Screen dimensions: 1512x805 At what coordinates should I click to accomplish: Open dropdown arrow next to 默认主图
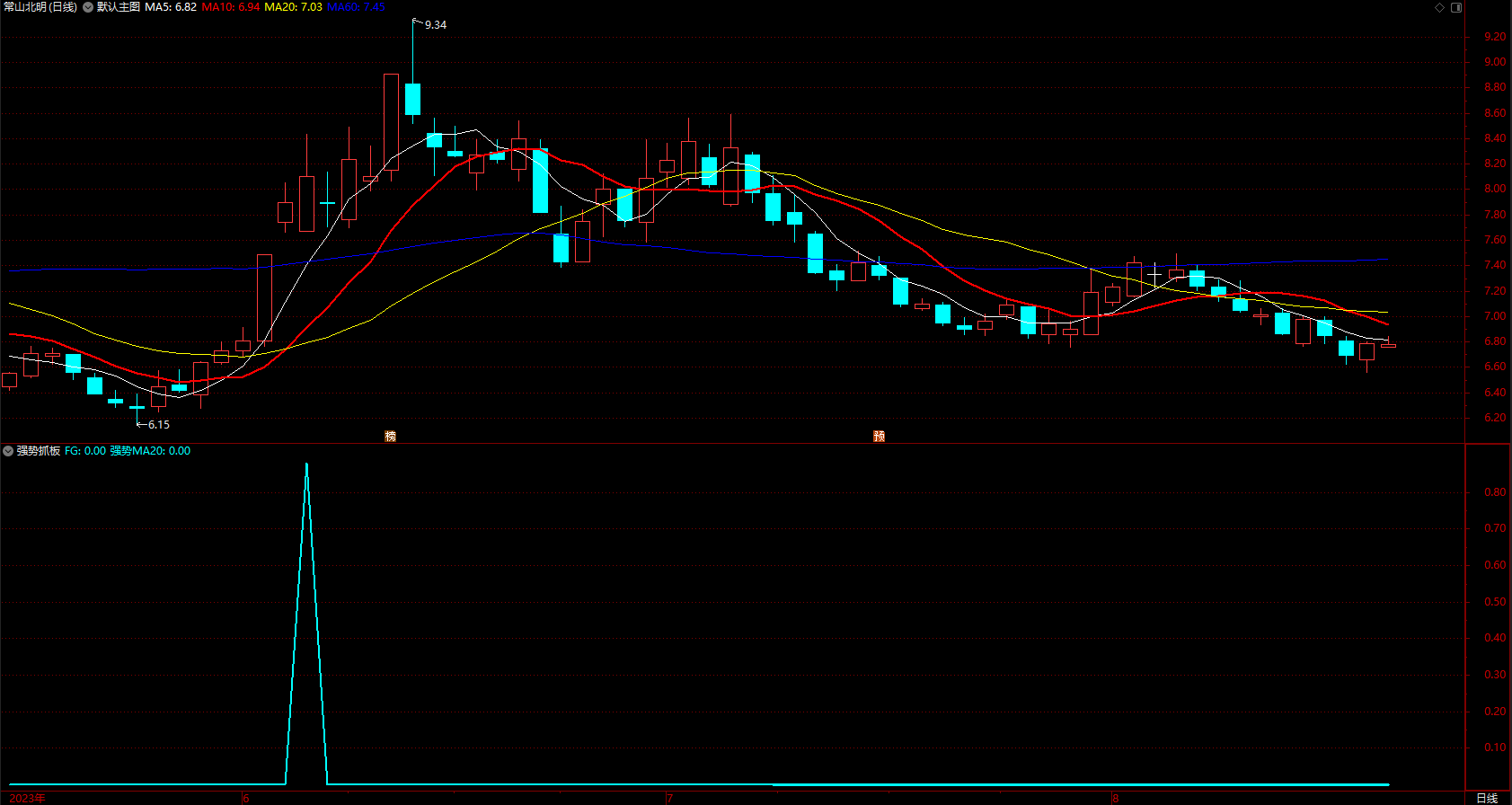pyautogui.click(x=88, y=7)
